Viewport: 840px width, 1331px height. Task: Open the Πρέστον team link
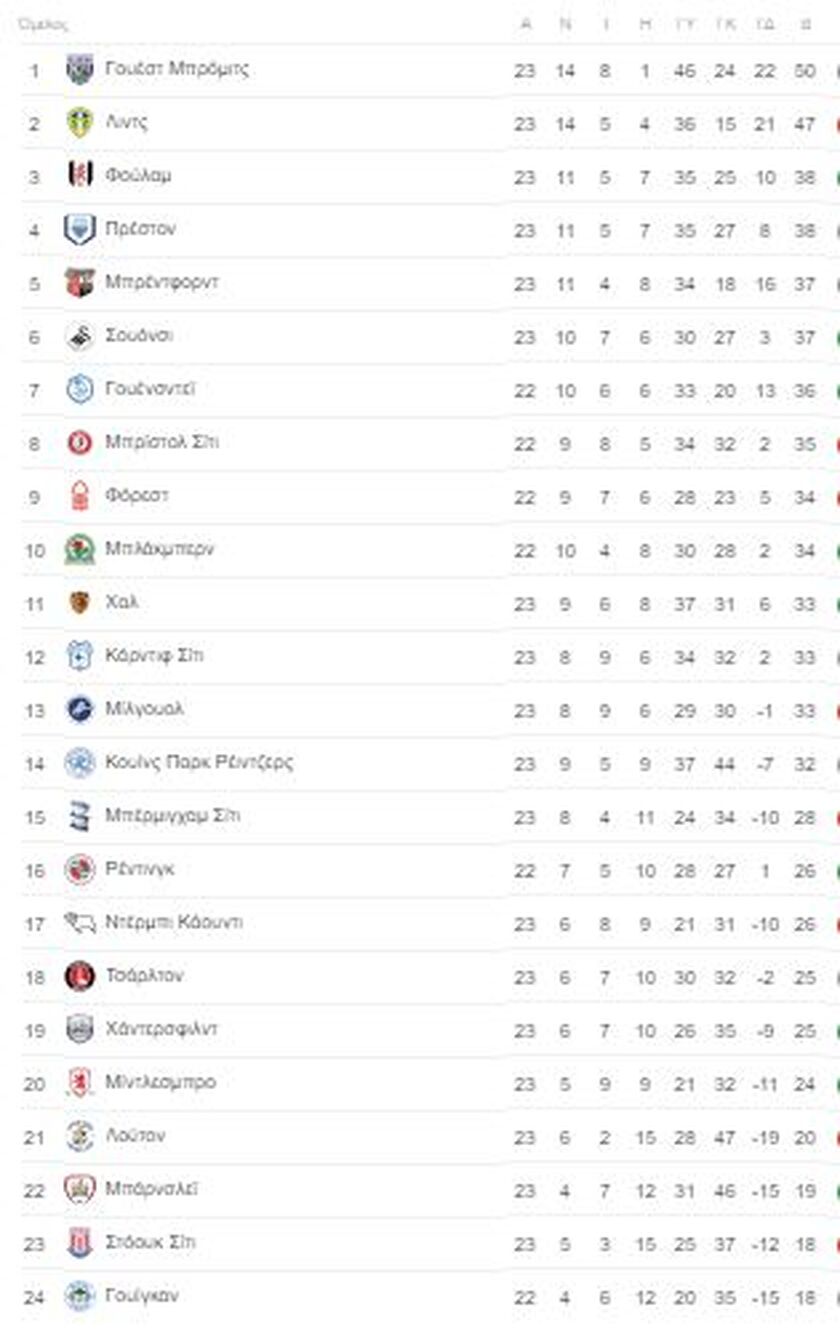pyautogui.click(x=140, y=229)
